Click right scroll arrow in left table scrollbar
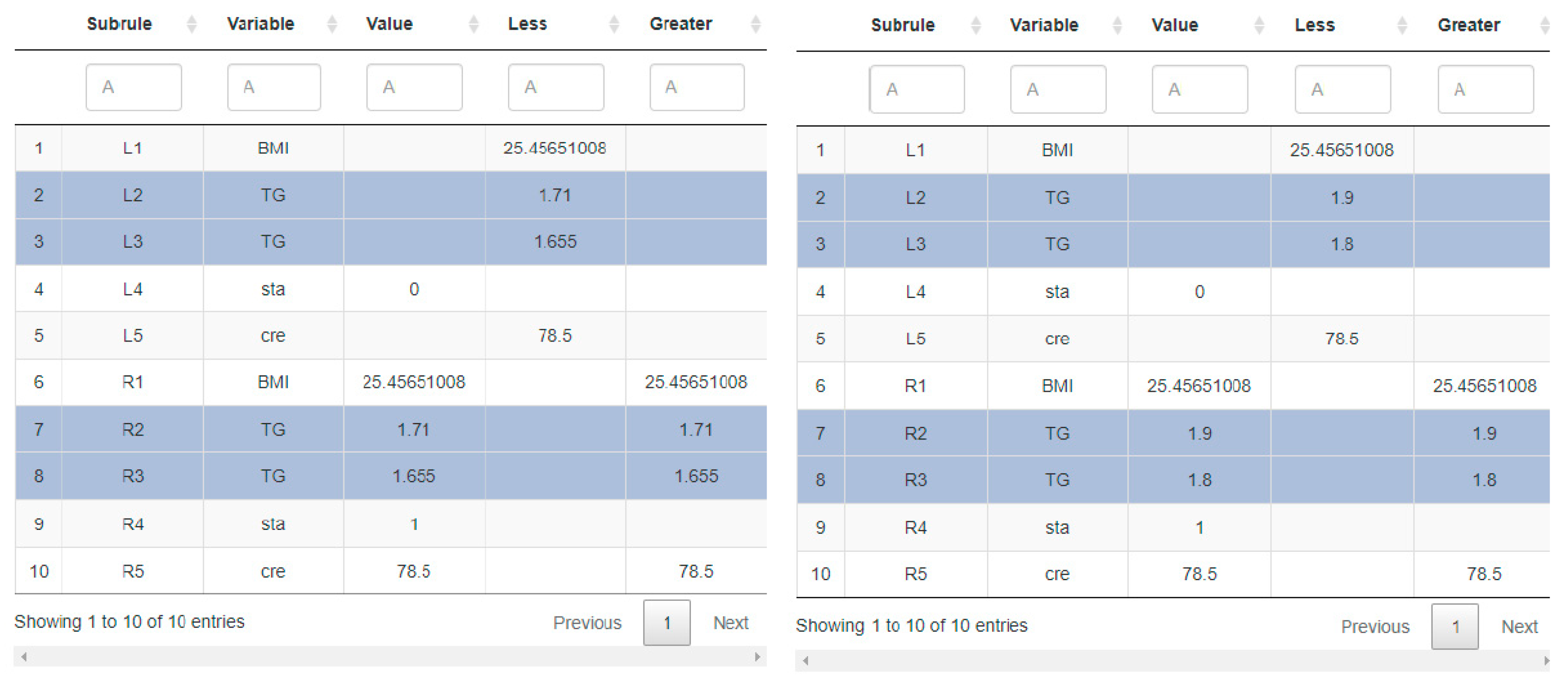 758,656
